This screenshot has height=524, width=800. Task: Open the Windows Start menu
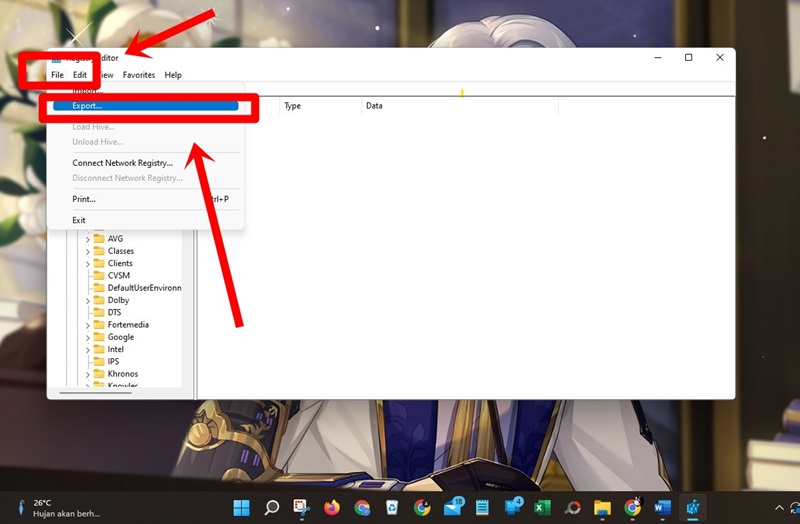[241, 508]
